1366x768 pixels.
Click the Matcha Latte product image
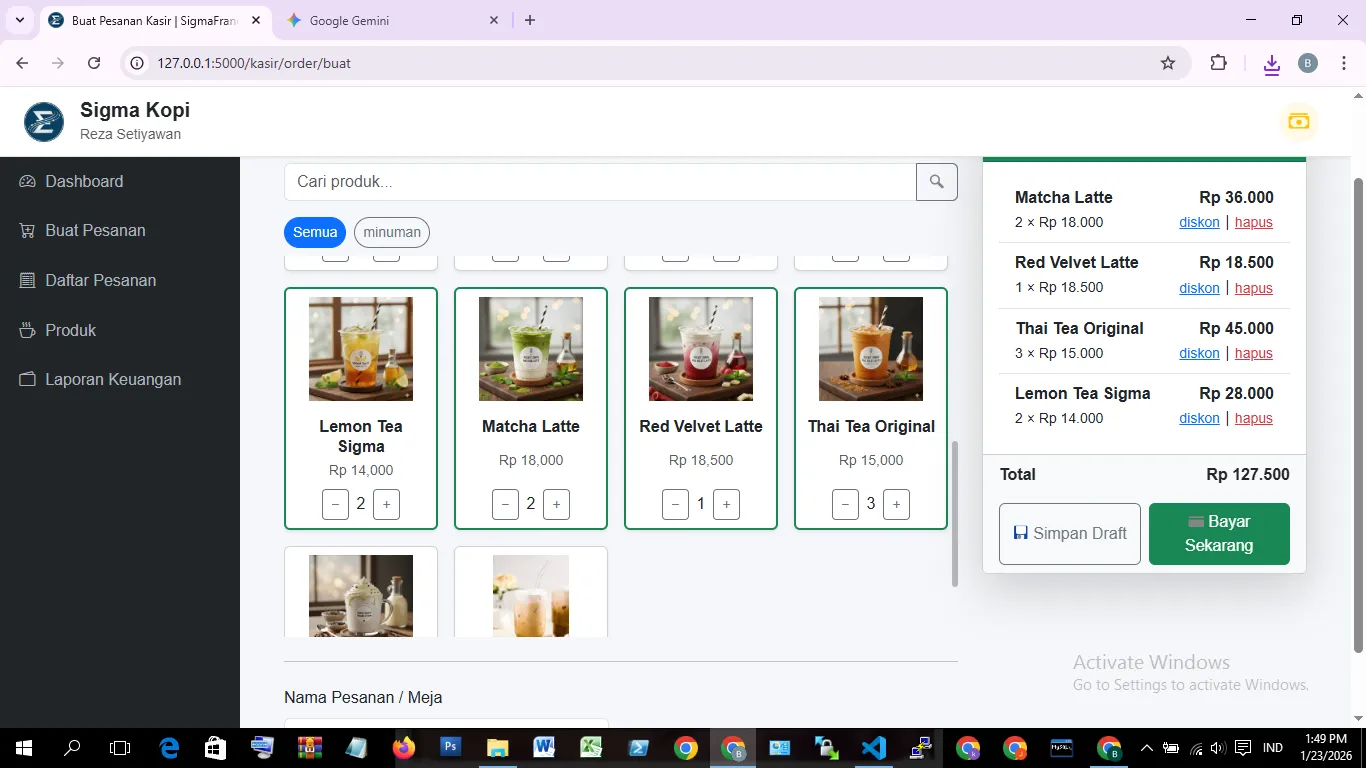[531, 349]
